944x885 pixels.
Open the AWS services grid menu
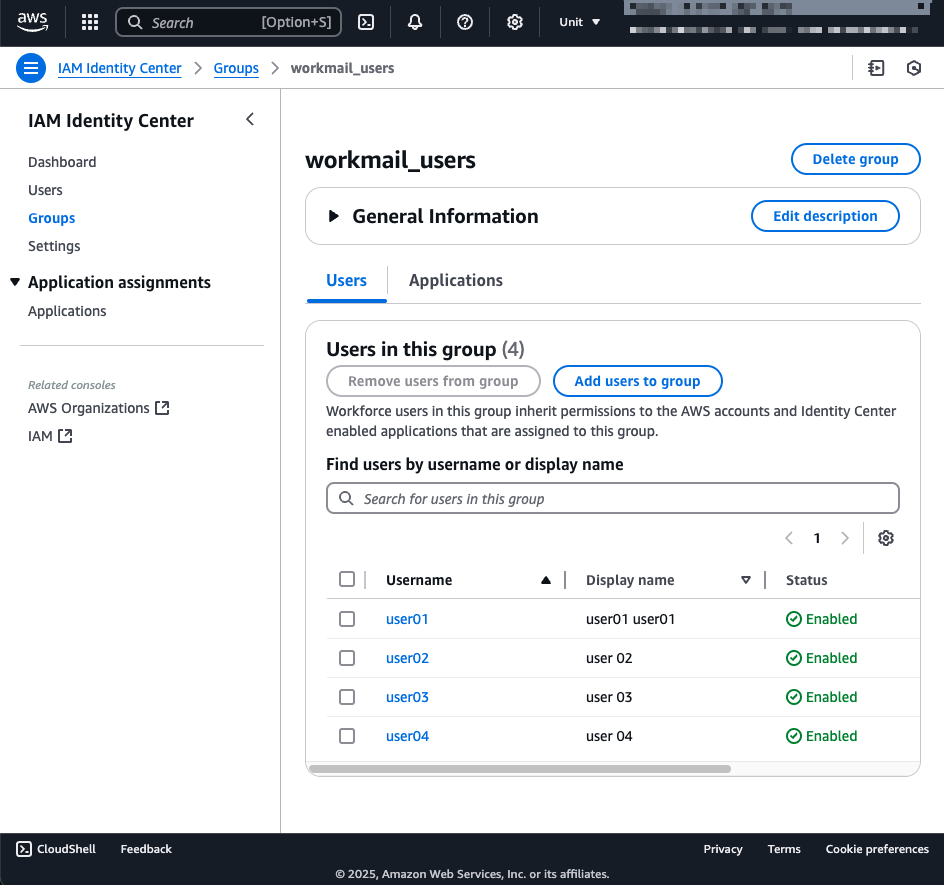89,21
